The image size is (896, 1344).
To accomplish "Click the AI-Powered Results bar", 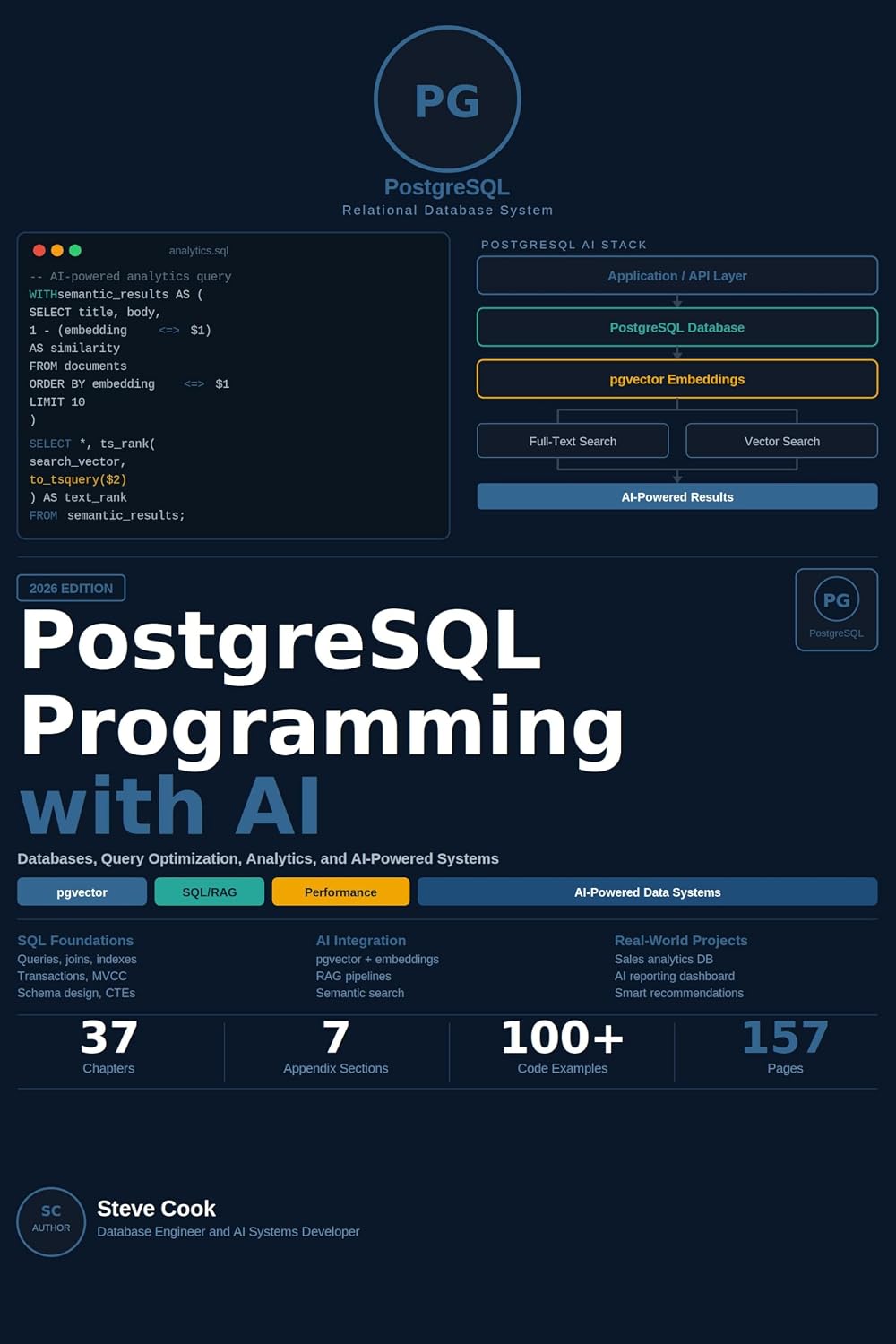I will [x=677, y=496].
